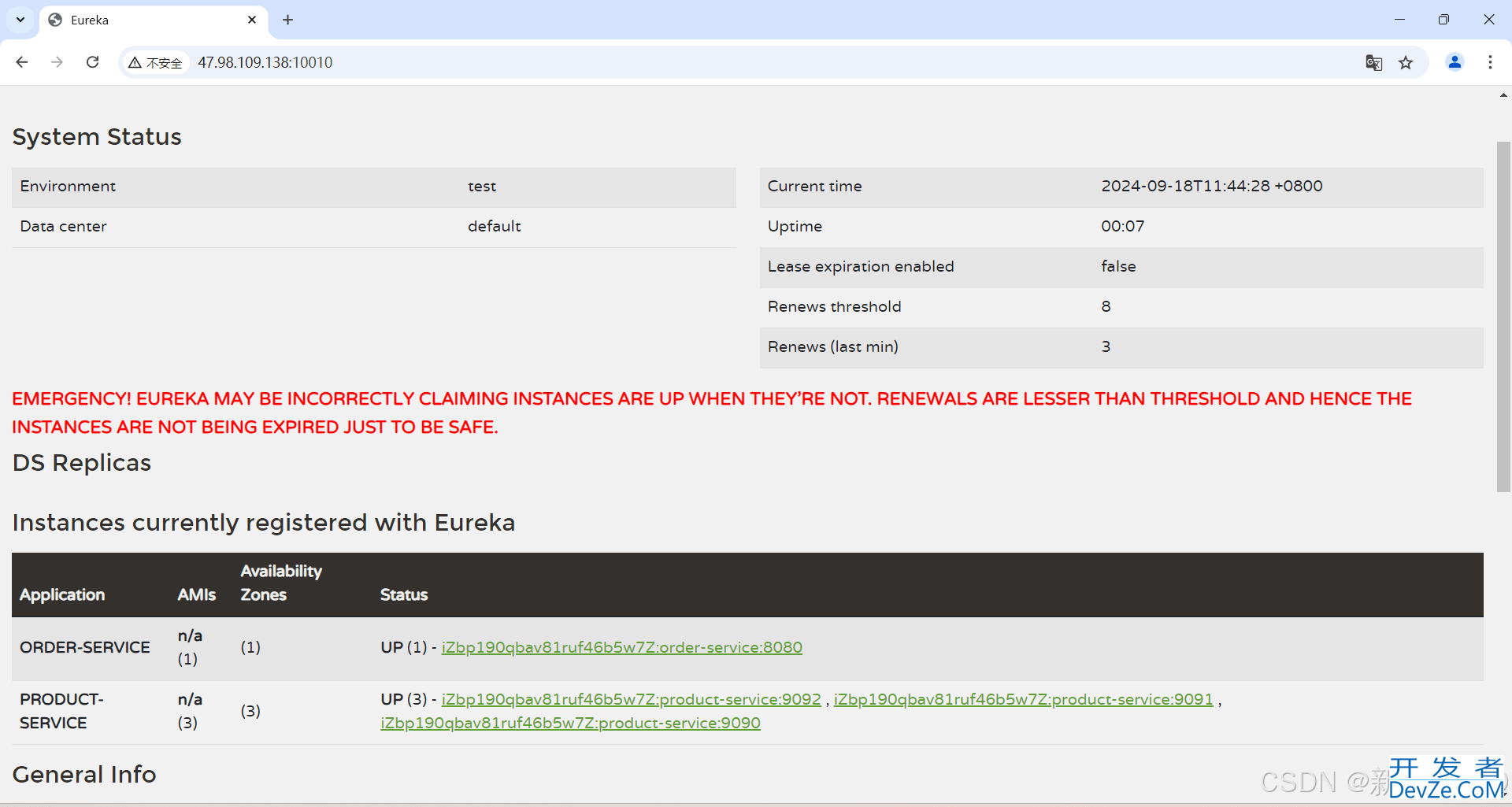Click the General Info heading

click(84, 775)
